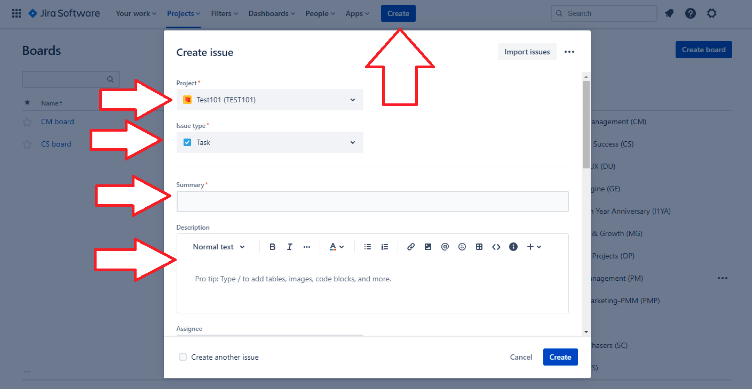Toggle italic formatting in description

tap(290, 247)
